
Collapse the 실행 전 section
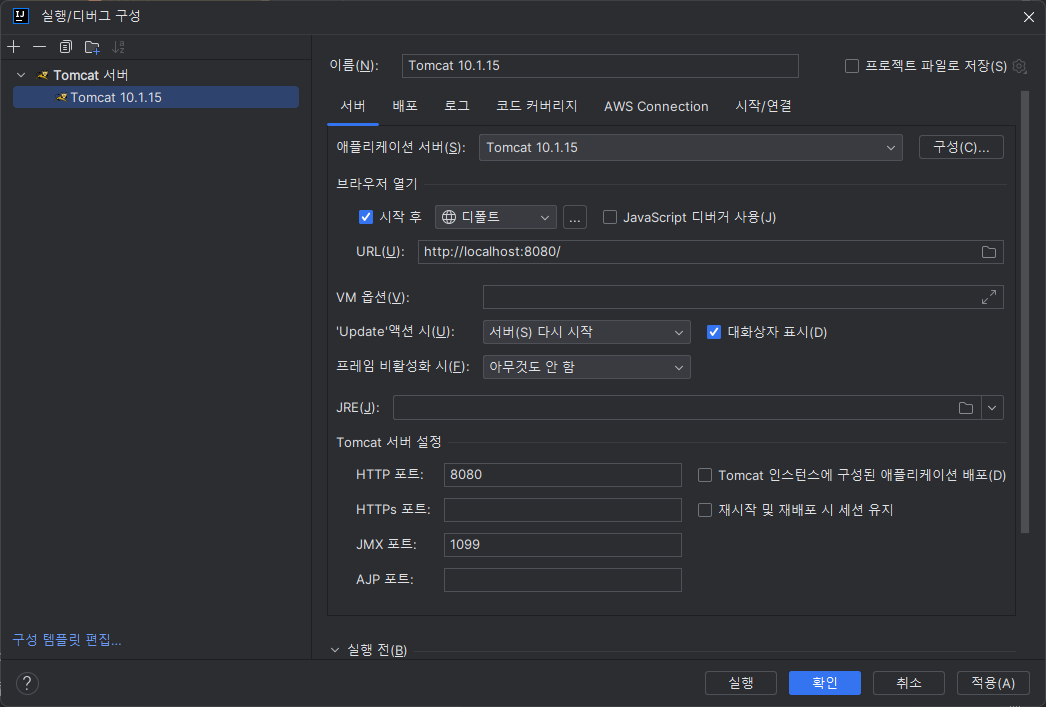pyautogui.click(x=335, y=650)
